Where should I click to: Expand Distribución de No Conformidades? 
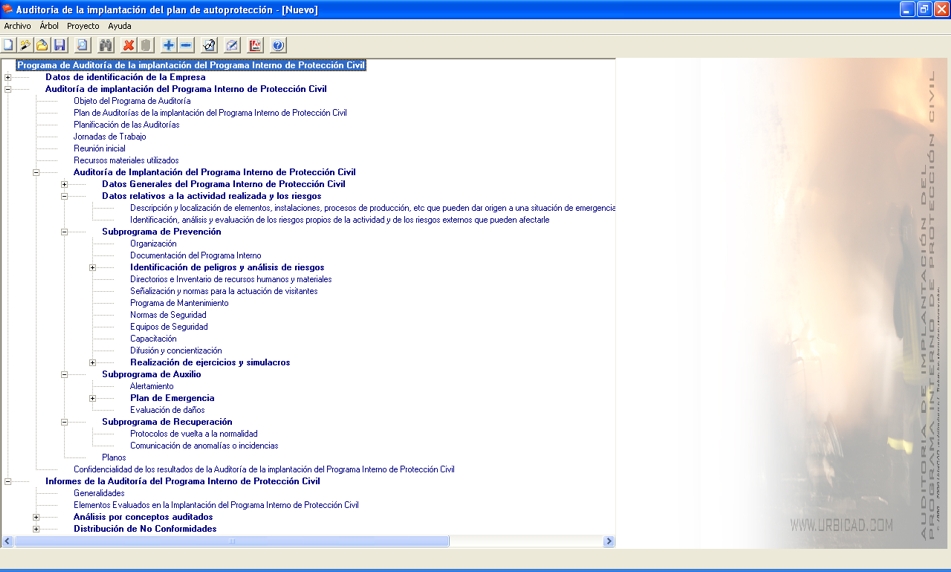pyautogui.click(x=36, y=529)
